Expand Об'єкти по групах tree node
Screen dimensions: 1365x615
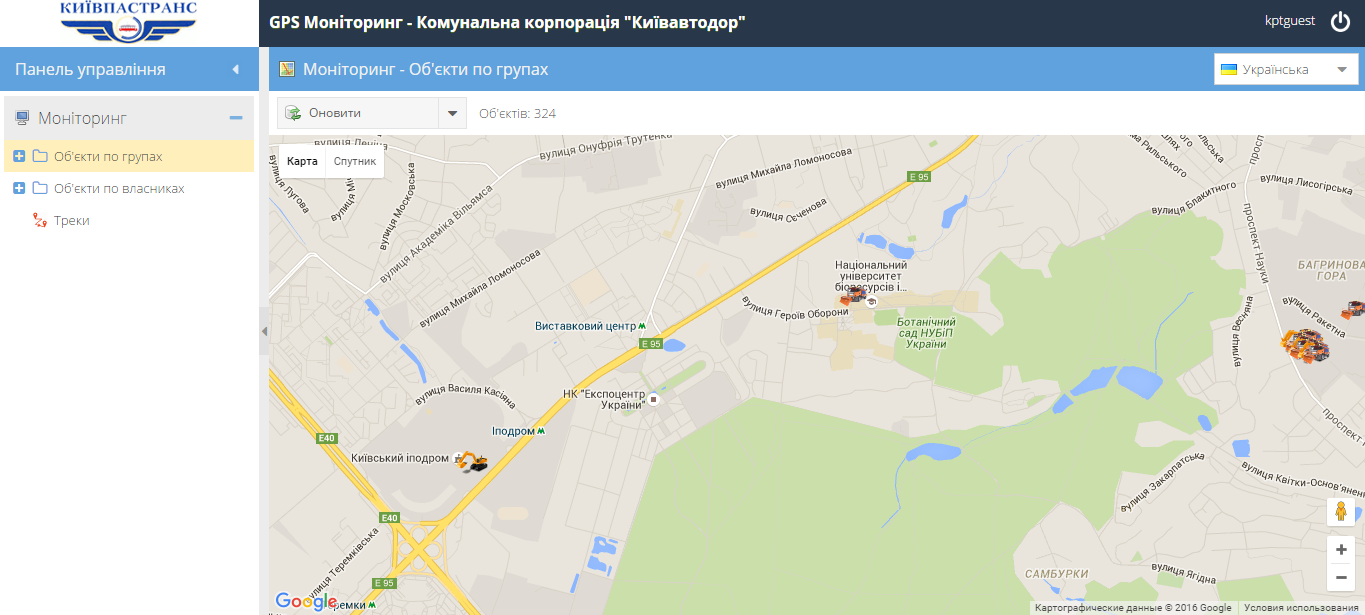(x=19, y=157)
